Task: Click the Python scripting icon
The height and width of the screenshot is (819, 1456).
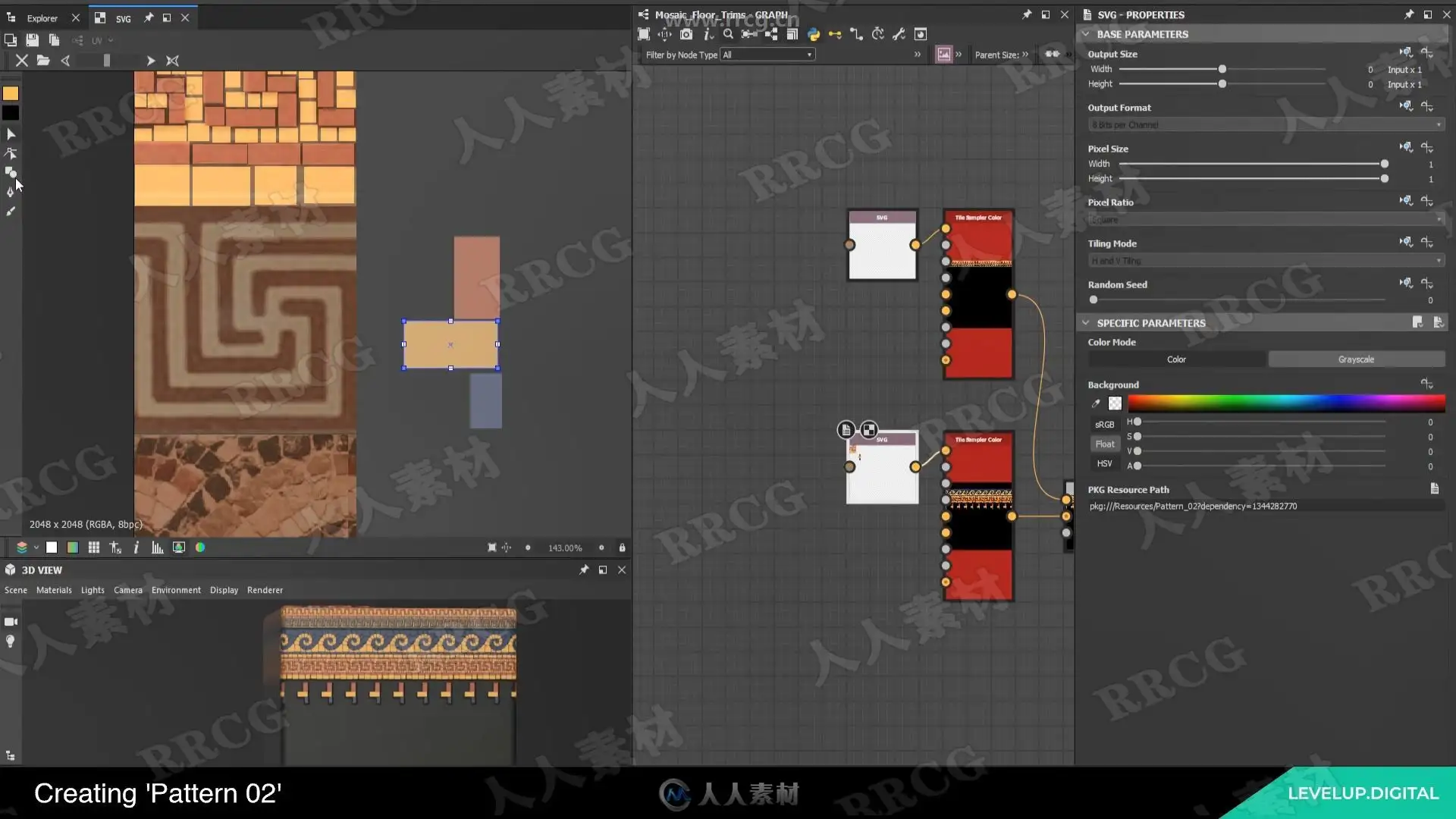Action: (x=814, y=34)
